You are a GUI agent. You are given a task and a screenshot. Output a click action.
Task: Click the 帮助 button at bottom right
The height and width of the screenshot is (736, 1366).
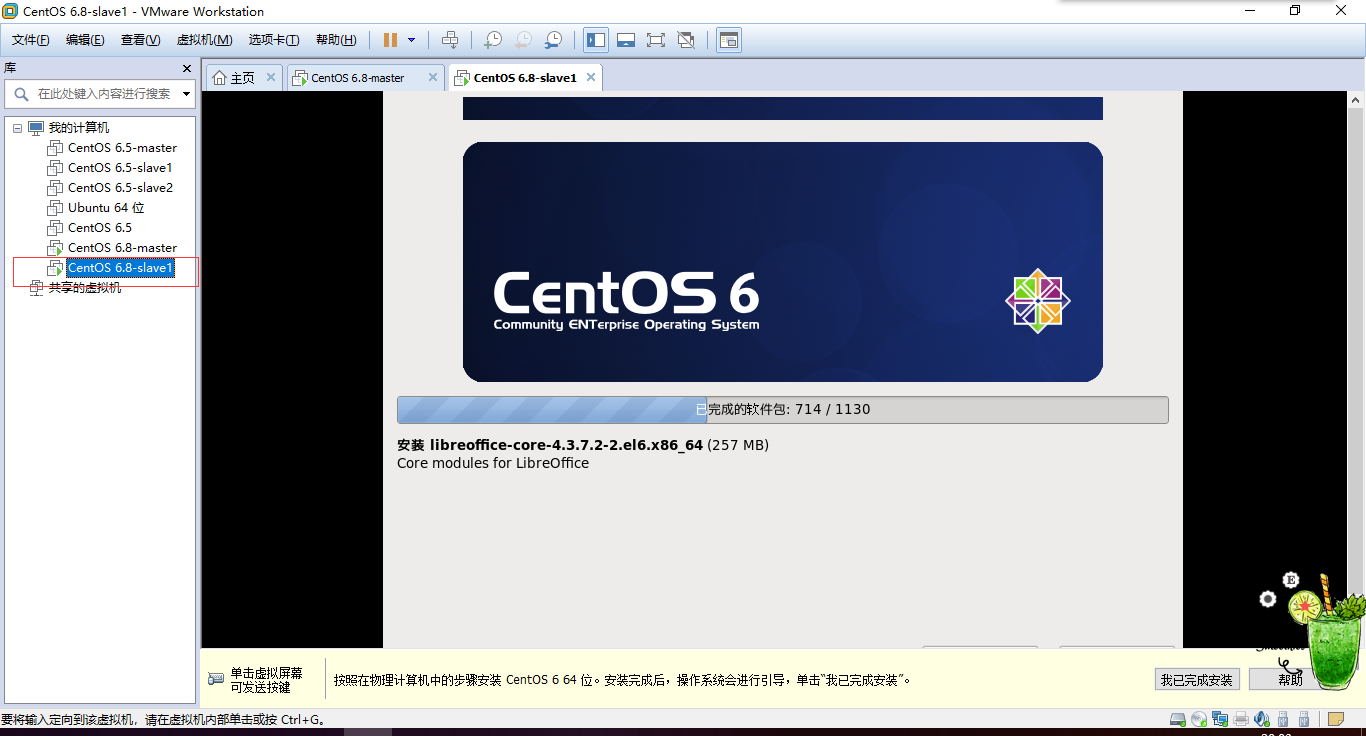pyautogui.click(x=1290, y=679)
